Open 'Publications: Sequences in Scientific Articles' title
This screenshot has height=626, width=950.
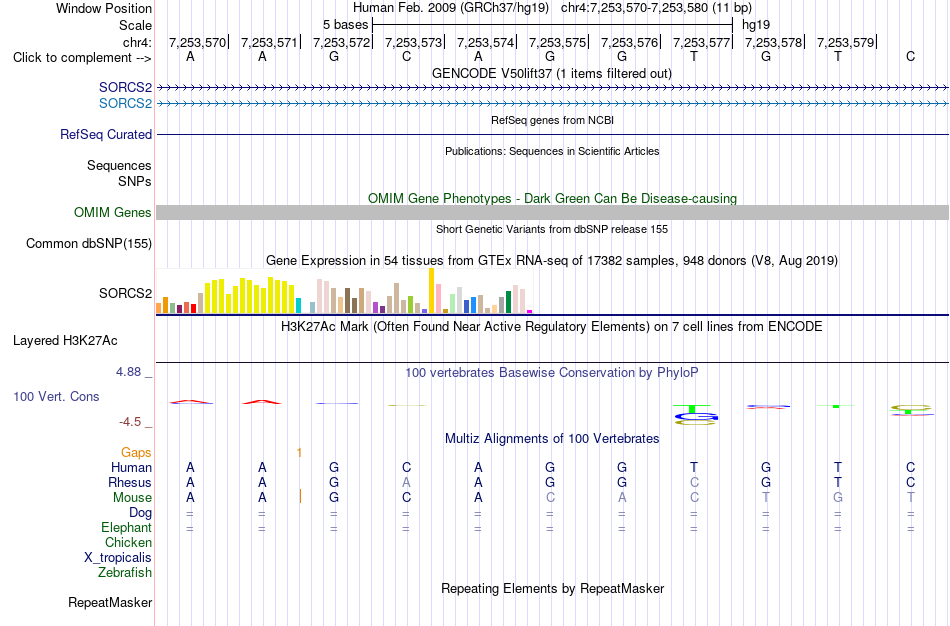[552, 151]
